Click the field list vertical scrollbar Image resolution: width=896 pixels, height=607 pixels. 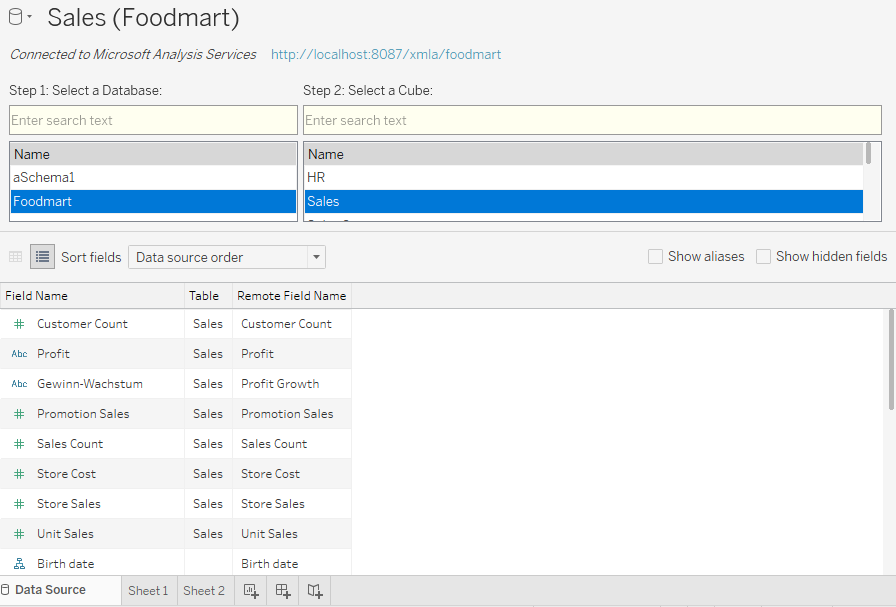pyautogui.click(x=891, y=359)
